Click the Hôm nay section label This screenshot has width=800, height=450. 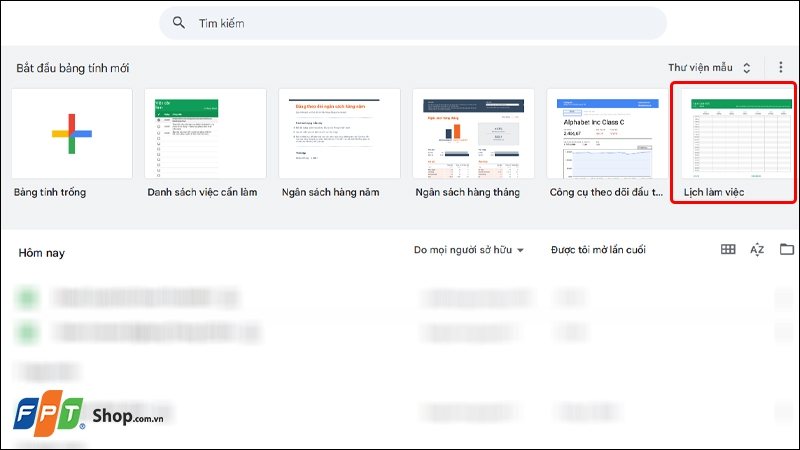pyautogui.click(x=42, y=253)
